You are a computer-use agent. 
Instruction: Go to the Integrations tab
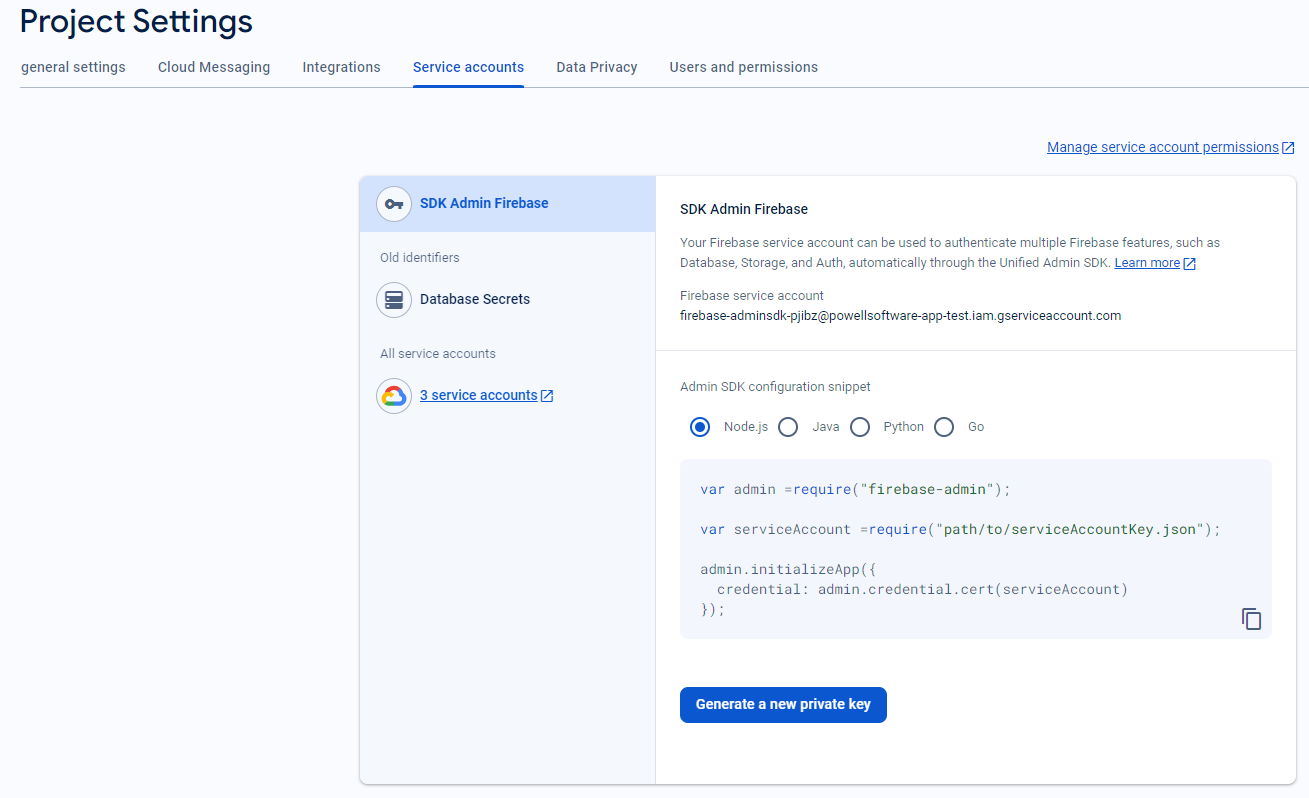342,67
